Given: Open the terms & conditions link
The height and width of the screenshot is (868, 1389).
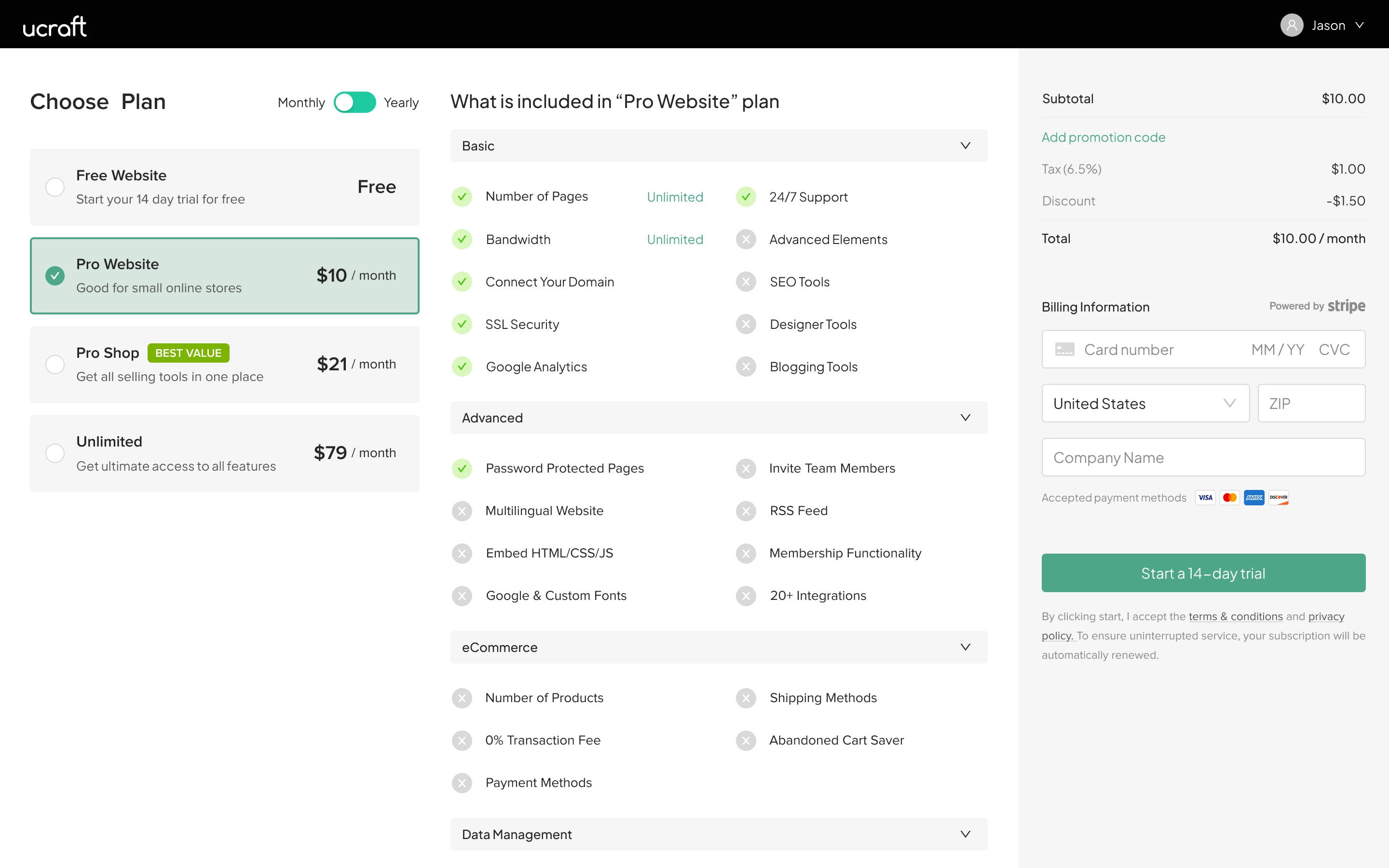Looking at the screenshot, I should pyautogui.click(x=1235, y=617).
